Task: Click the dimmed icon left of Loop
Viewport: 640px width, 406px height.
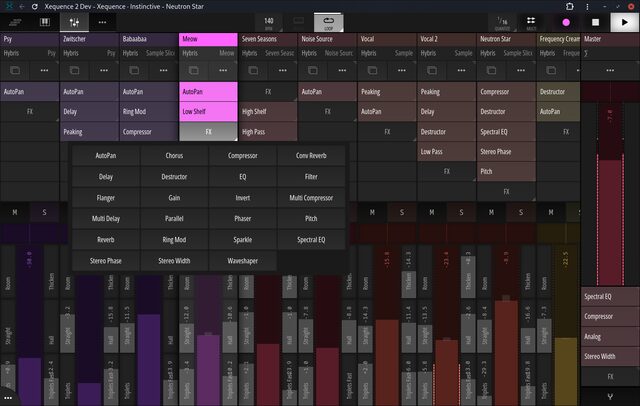Action: point(298,21)
